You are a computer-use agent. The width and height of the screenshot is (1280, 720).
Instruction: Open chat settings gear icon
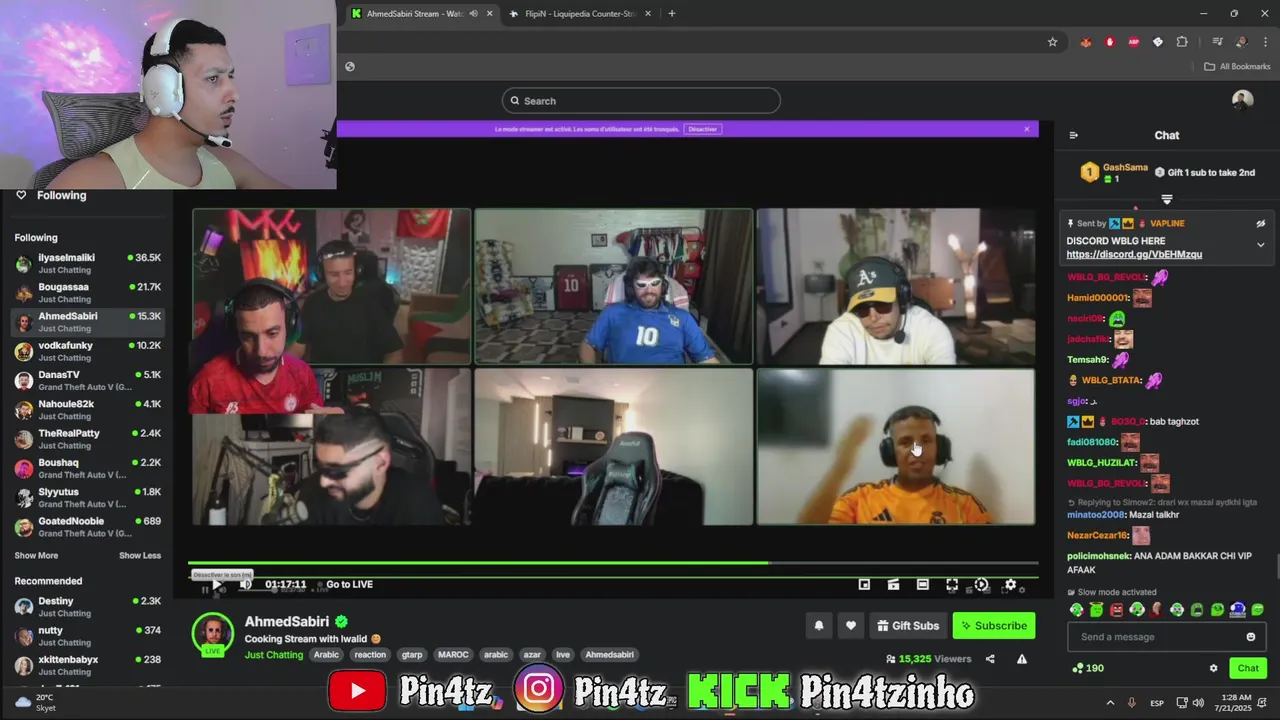pyautogui.click(x=1213, y=668)
